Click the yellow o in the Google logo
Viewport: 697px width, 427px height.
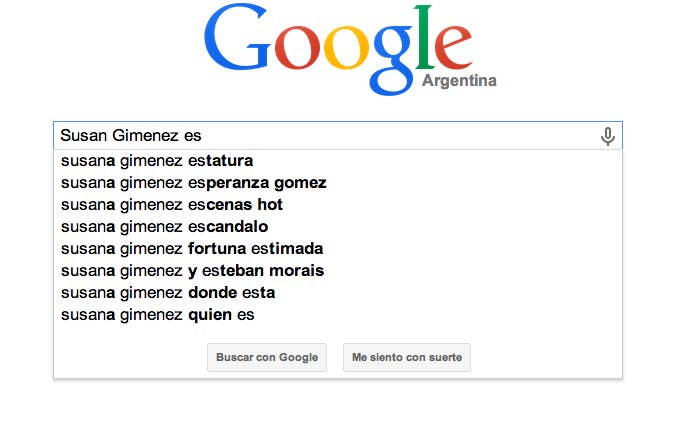[346, 48]
